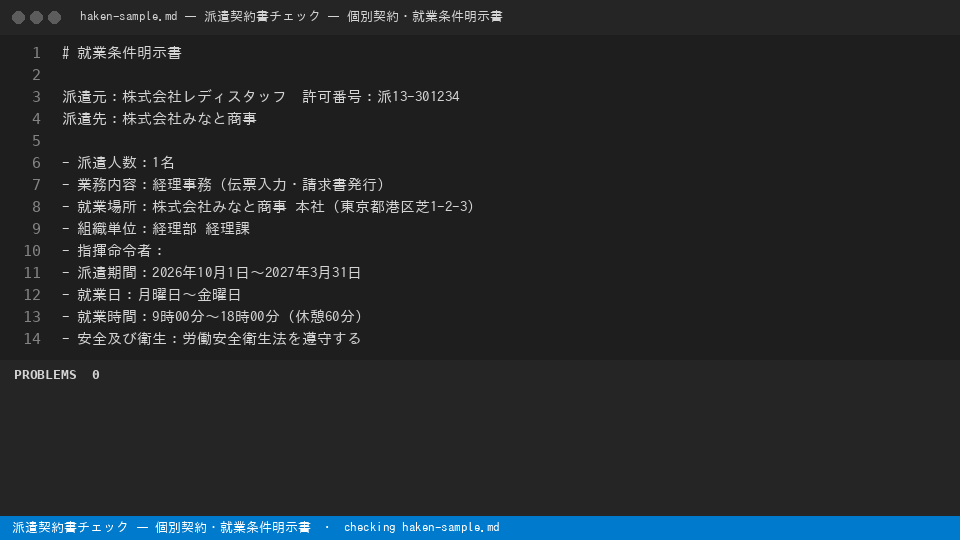Click line number 14 in the gutter
The height and width of the screenshot is (540, 960).
[x=32, y=339]
